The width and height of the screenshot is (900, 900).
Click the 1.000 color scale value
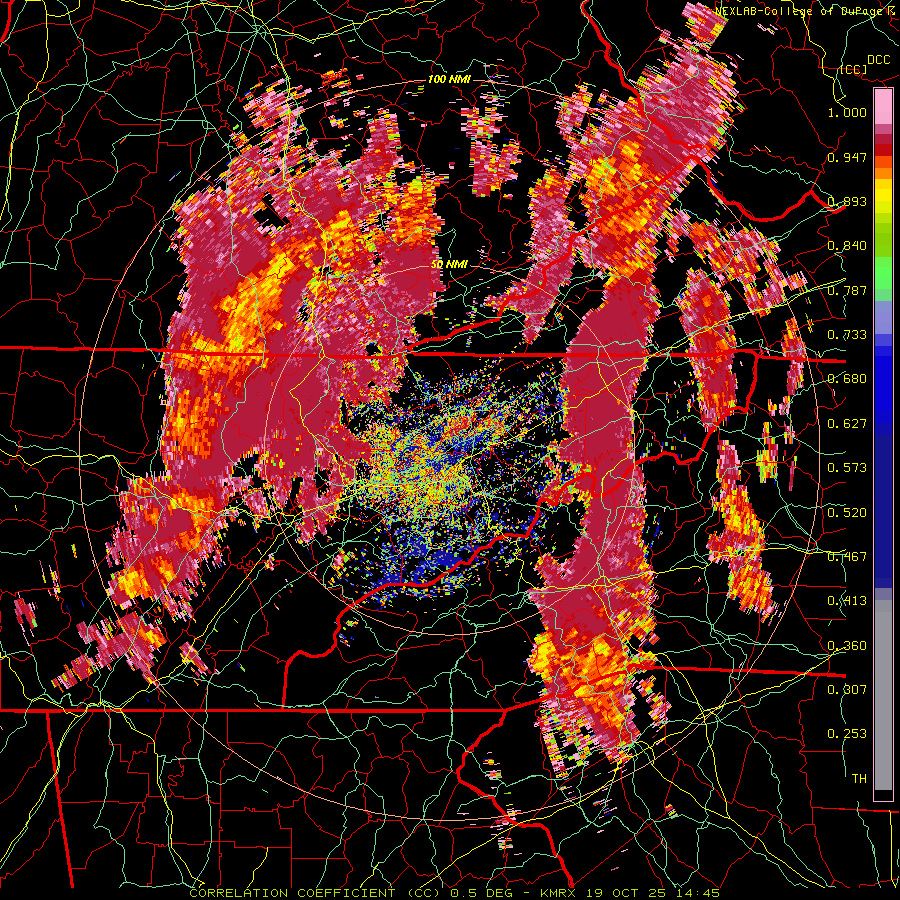click(847, 112)
